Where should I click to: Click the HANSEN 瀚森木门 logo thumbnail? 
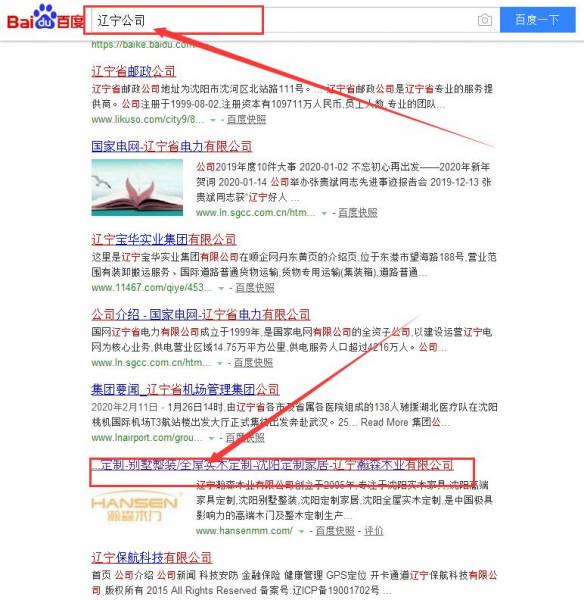pyautogui.click(x=137, y=507)
